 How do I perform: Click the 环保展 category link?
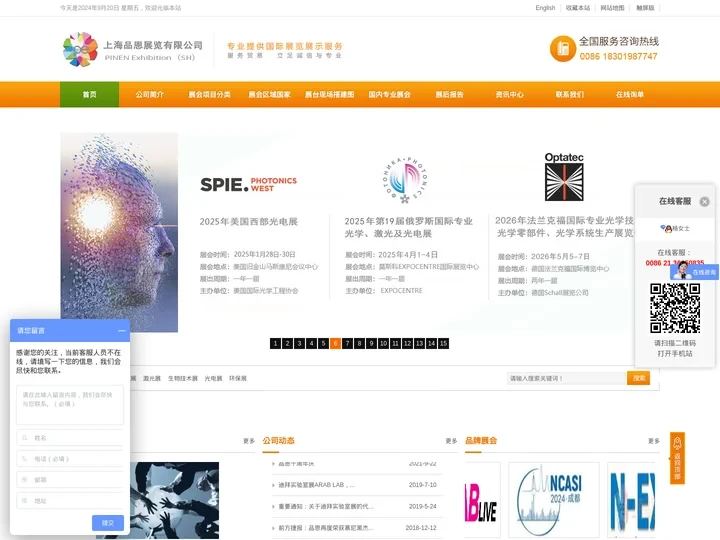click(x=238, y=378)
